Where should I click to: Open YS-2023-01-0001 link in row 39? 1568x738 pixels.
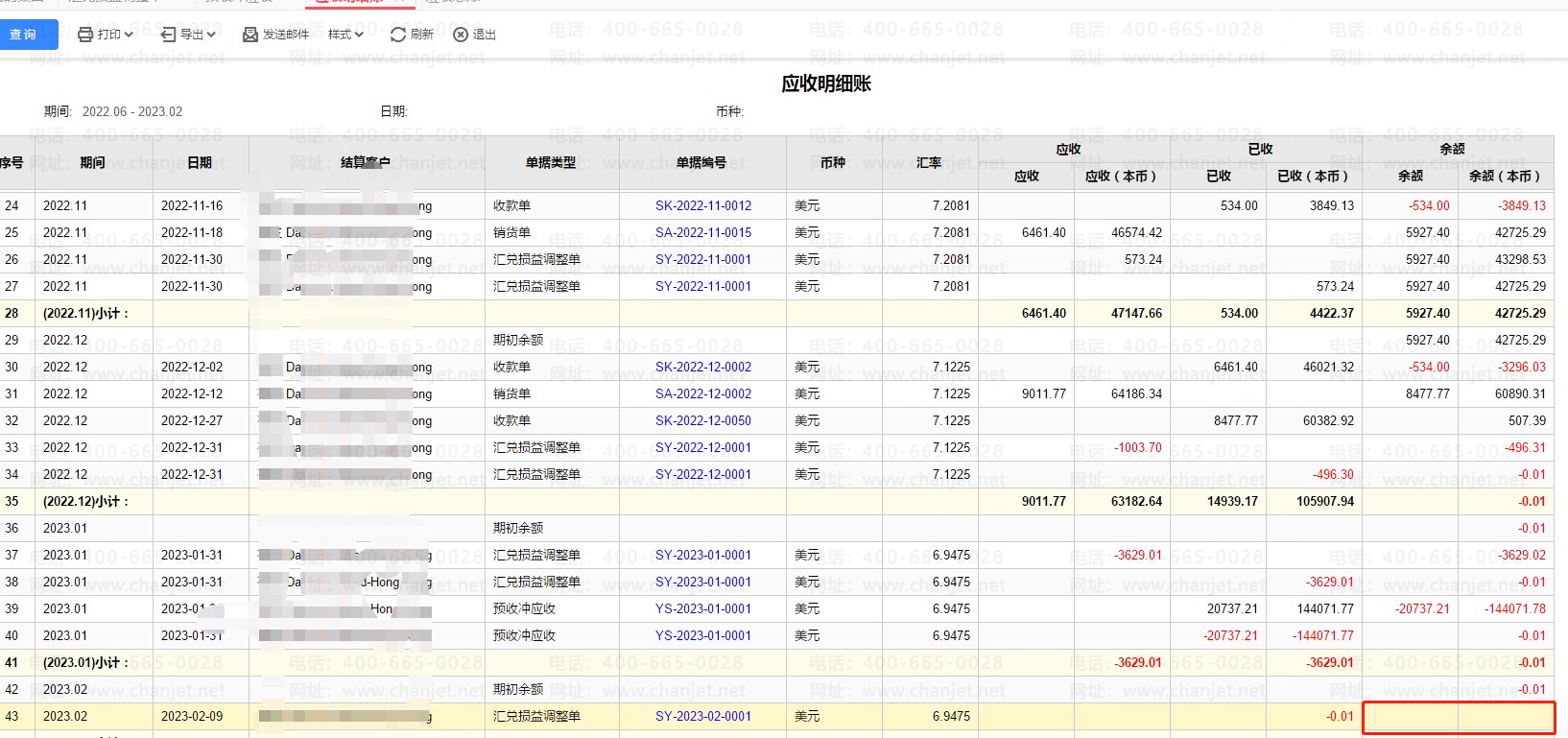tap(703, 608)
